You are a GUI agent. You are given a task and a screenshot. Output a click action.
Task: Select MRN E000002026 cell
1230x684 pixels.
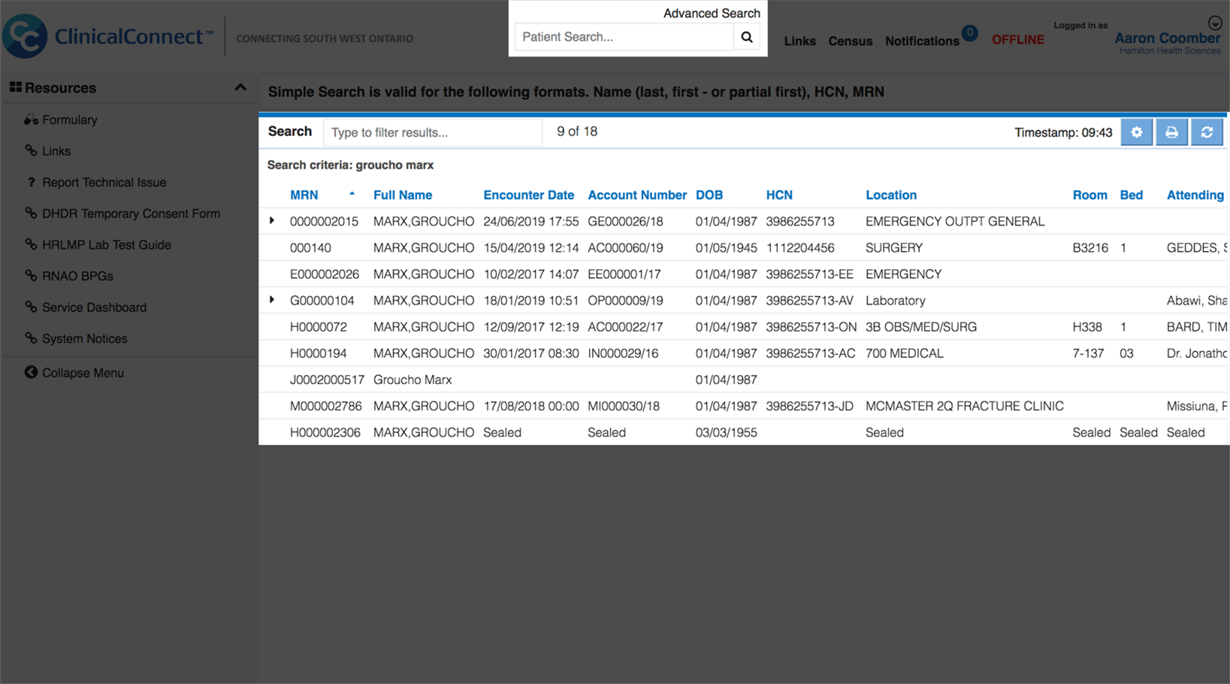coord(324,274)
